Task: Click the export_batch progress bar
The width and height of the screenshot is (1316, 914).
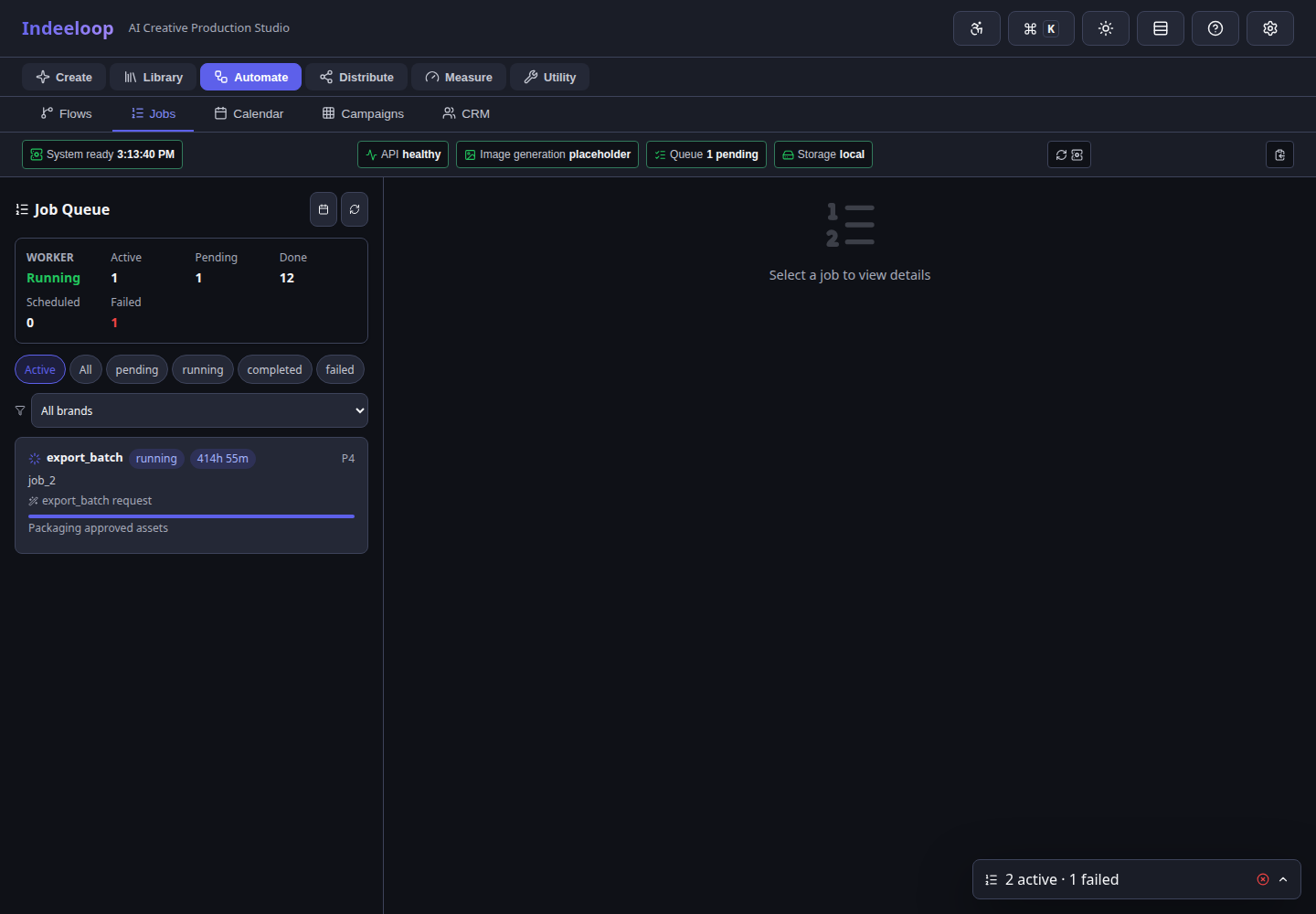Action: [x=191, y=516]
